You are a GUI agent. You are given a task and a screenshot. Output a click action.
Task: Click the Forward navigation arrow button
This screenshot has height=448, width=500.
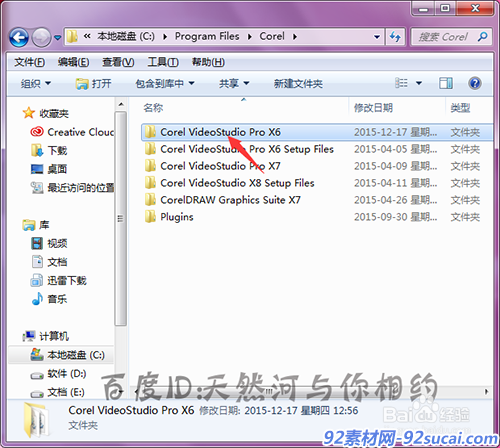(41, 37)
